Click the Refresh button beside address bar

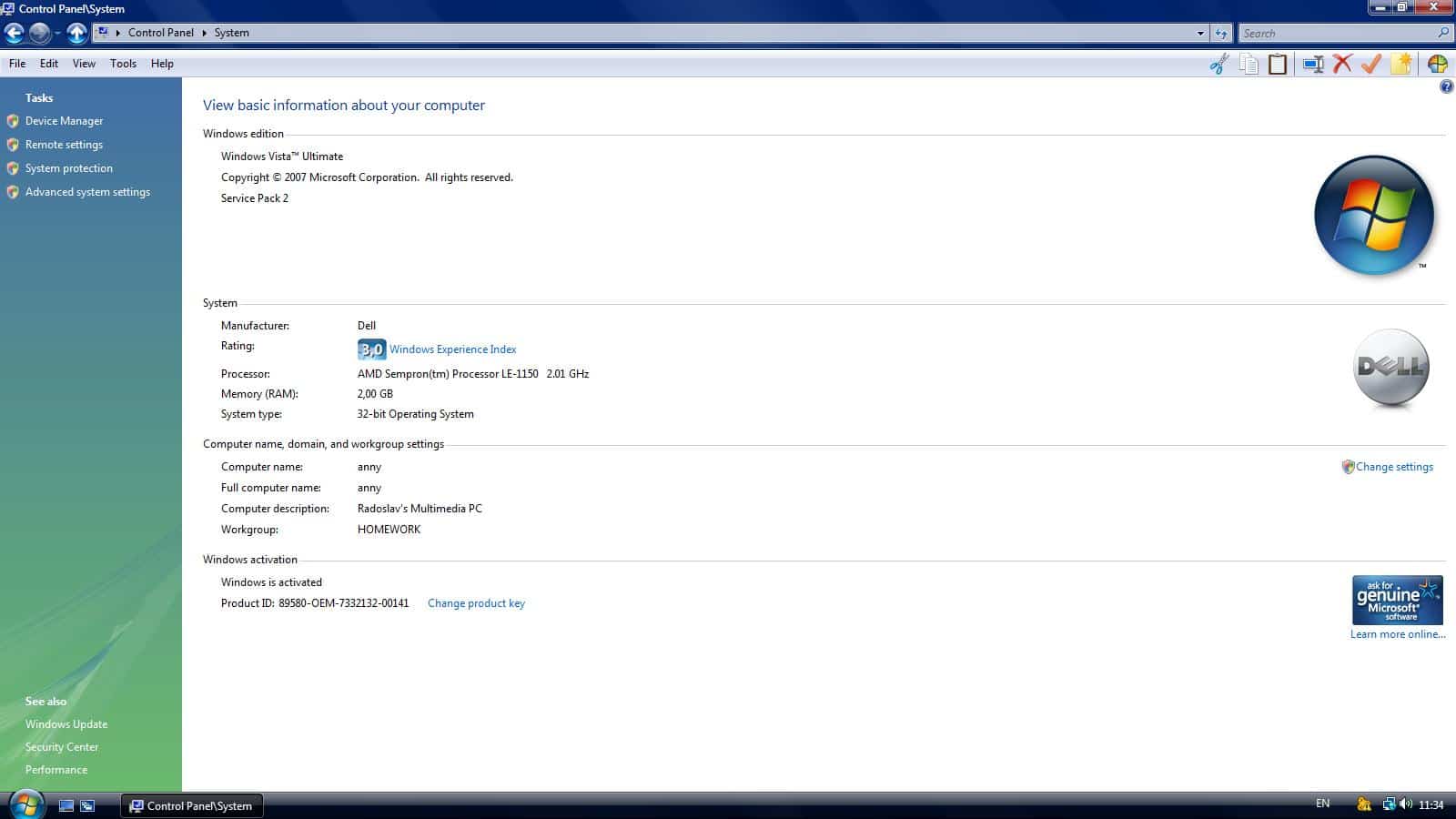pyautogui.click(x=1221, y=33)
